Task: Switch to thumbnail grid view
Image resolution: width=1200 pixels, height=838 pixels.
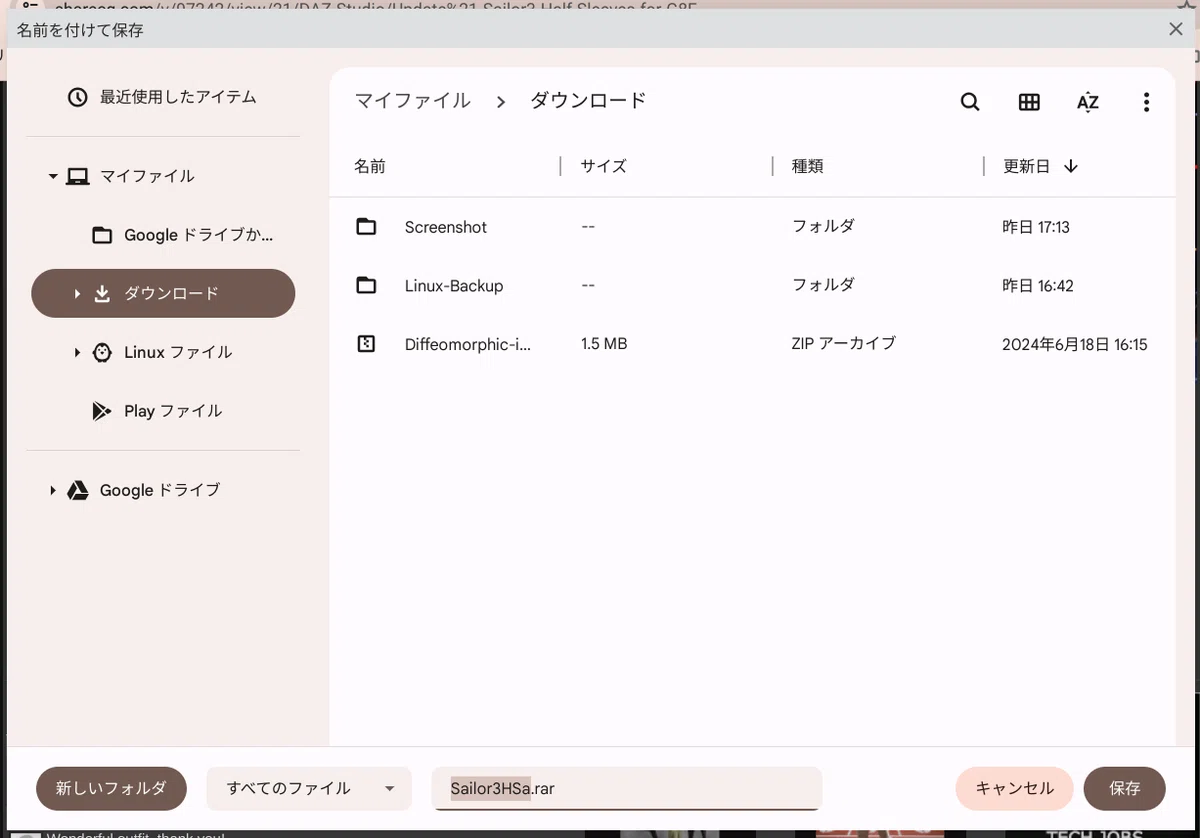Action: [1029, 102]
